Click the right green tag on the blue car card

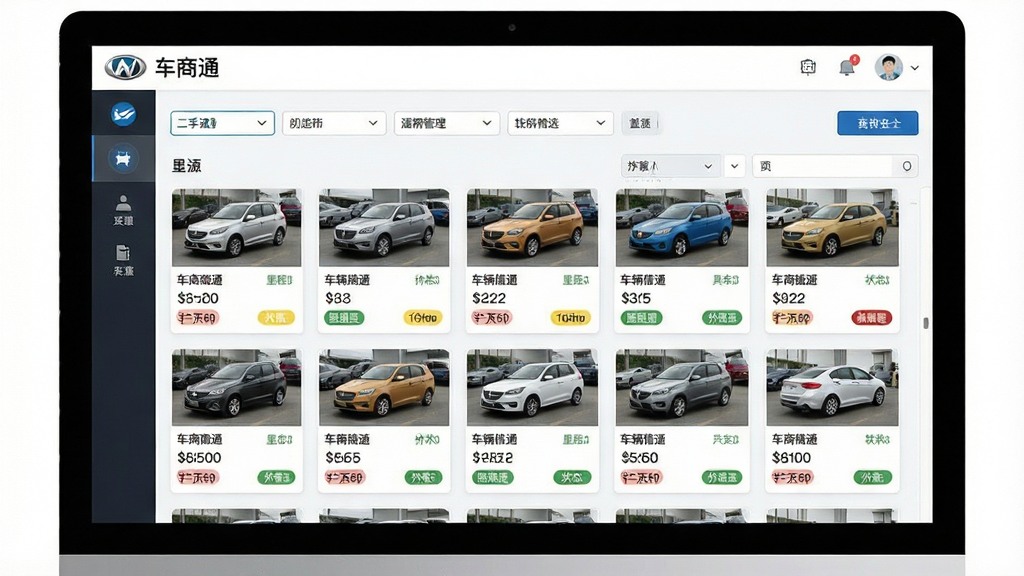722,318
